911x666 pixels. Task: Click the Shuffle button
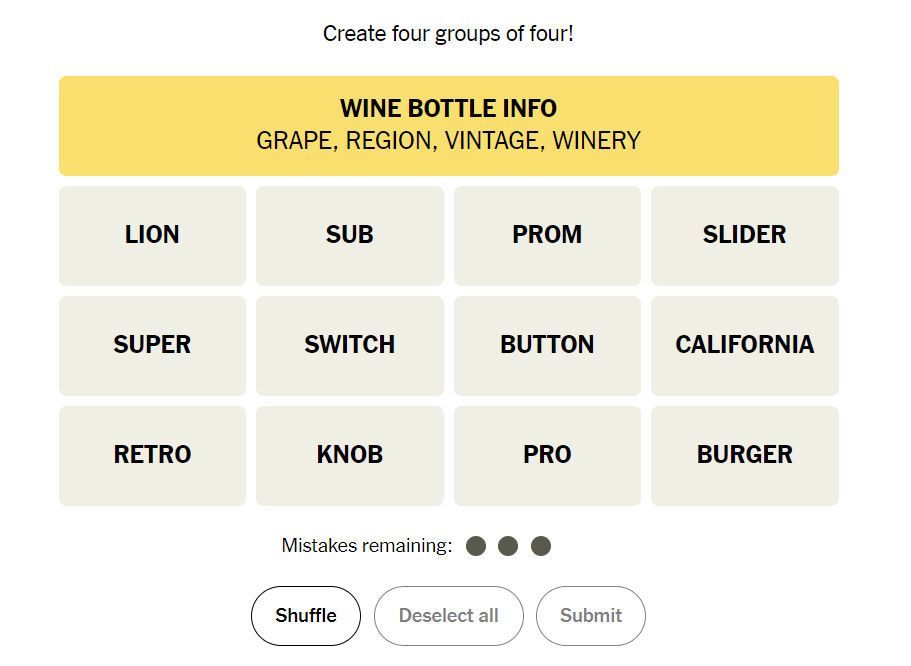tap(305, 615)
